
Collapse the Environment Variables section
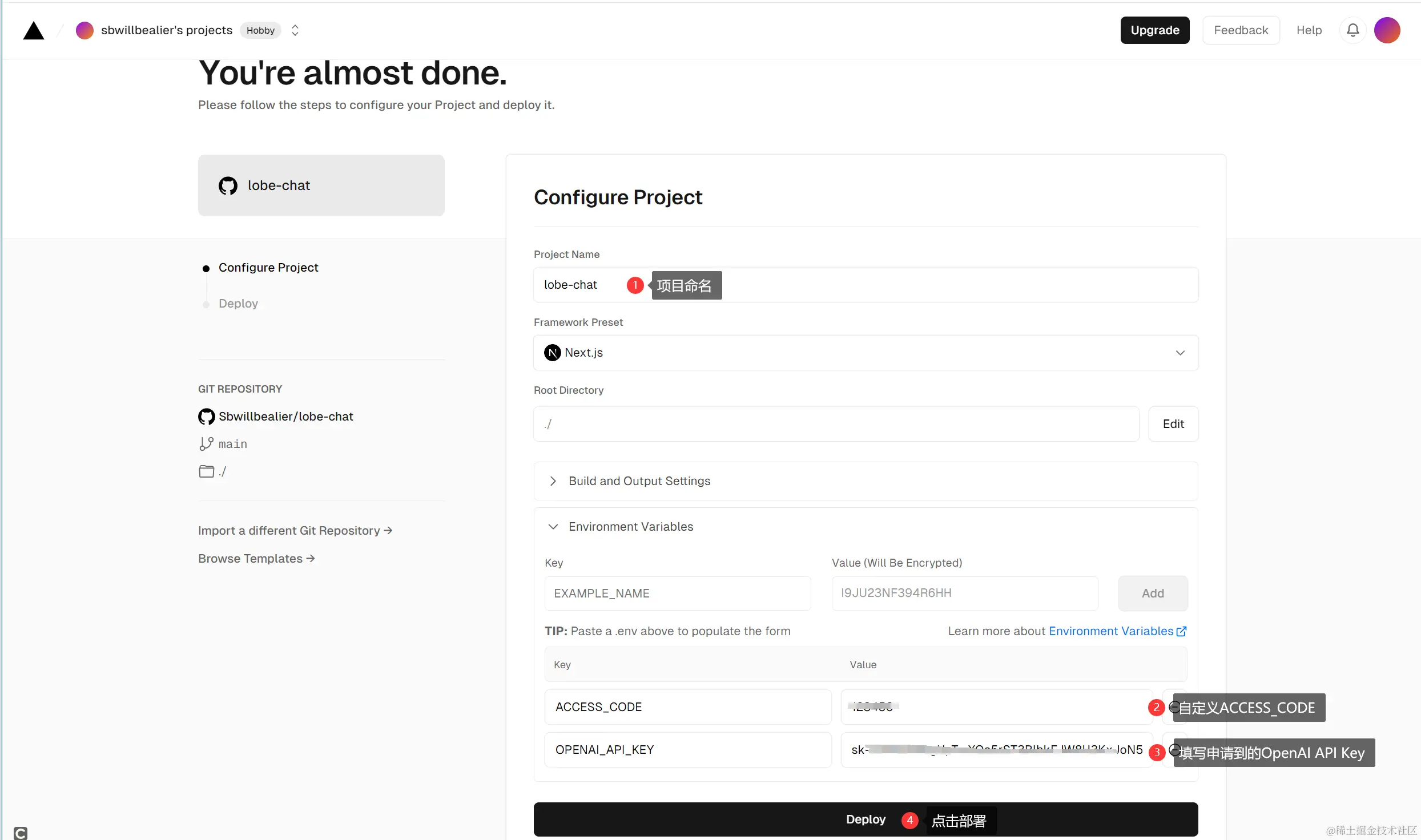point(553,526)
